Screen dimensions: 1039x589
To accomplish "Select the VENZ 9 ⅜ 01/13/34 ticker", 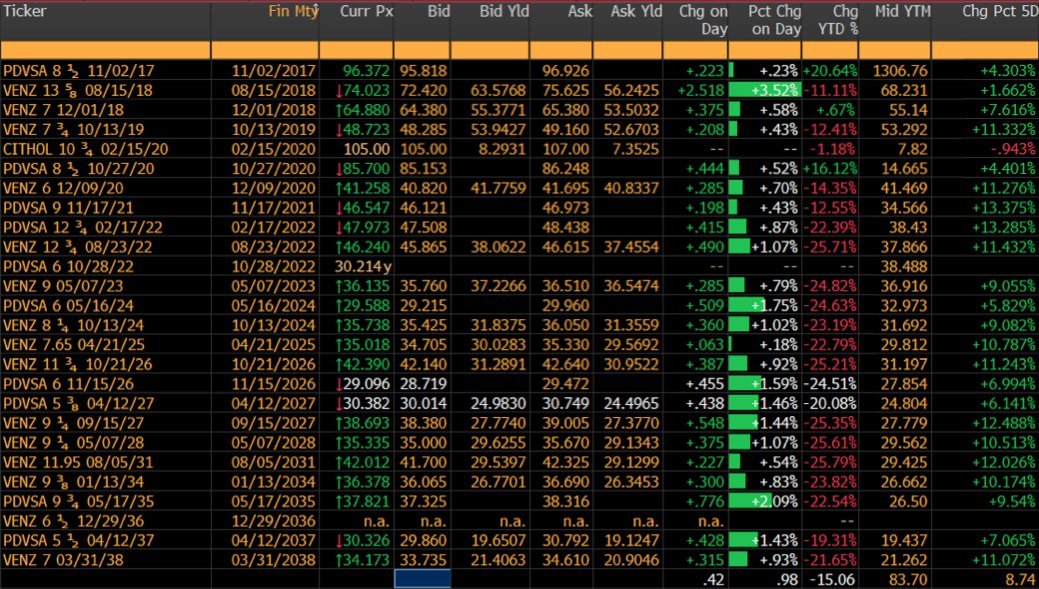I will (74, 482).
